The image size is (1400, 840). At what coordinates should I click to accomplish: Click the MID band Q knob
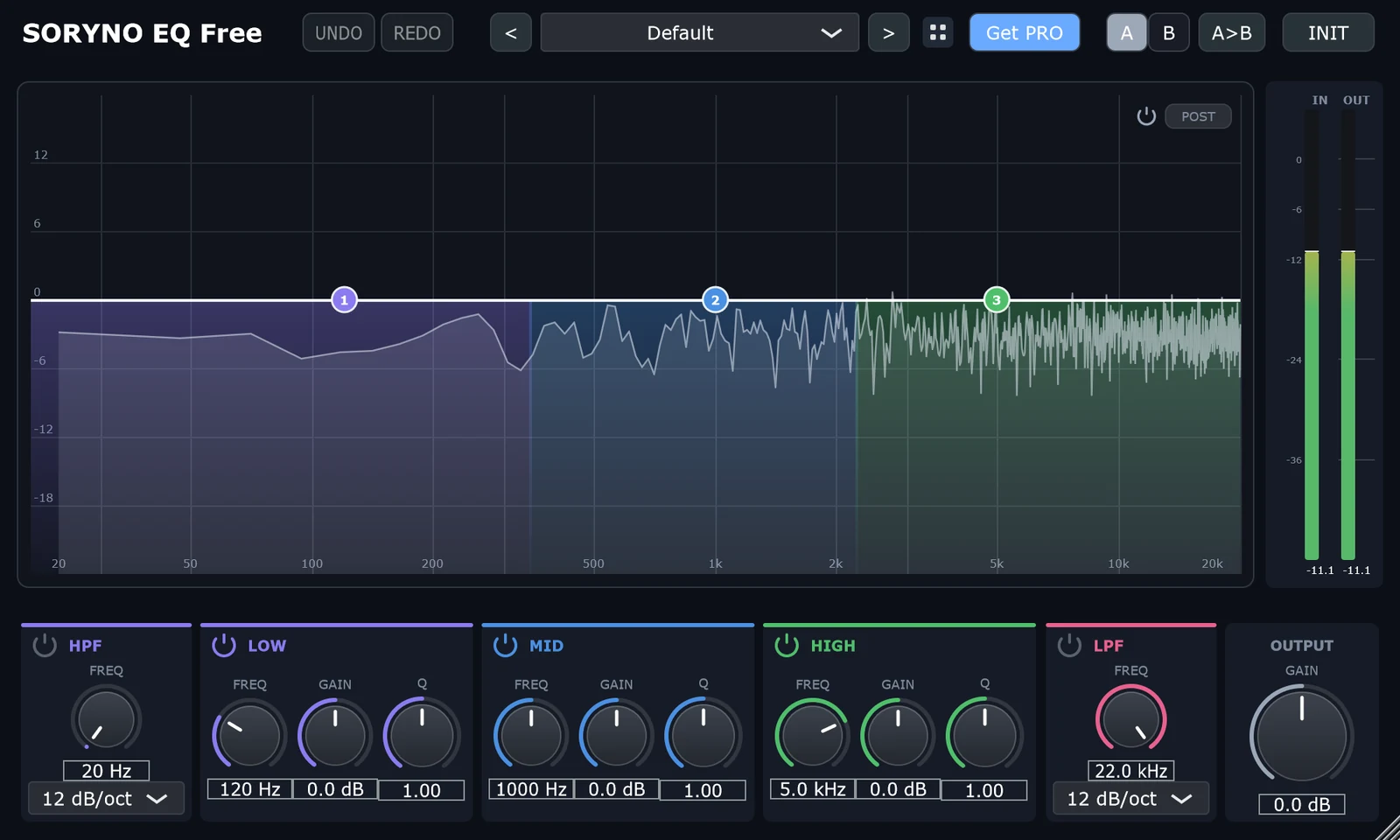point(703,735)
